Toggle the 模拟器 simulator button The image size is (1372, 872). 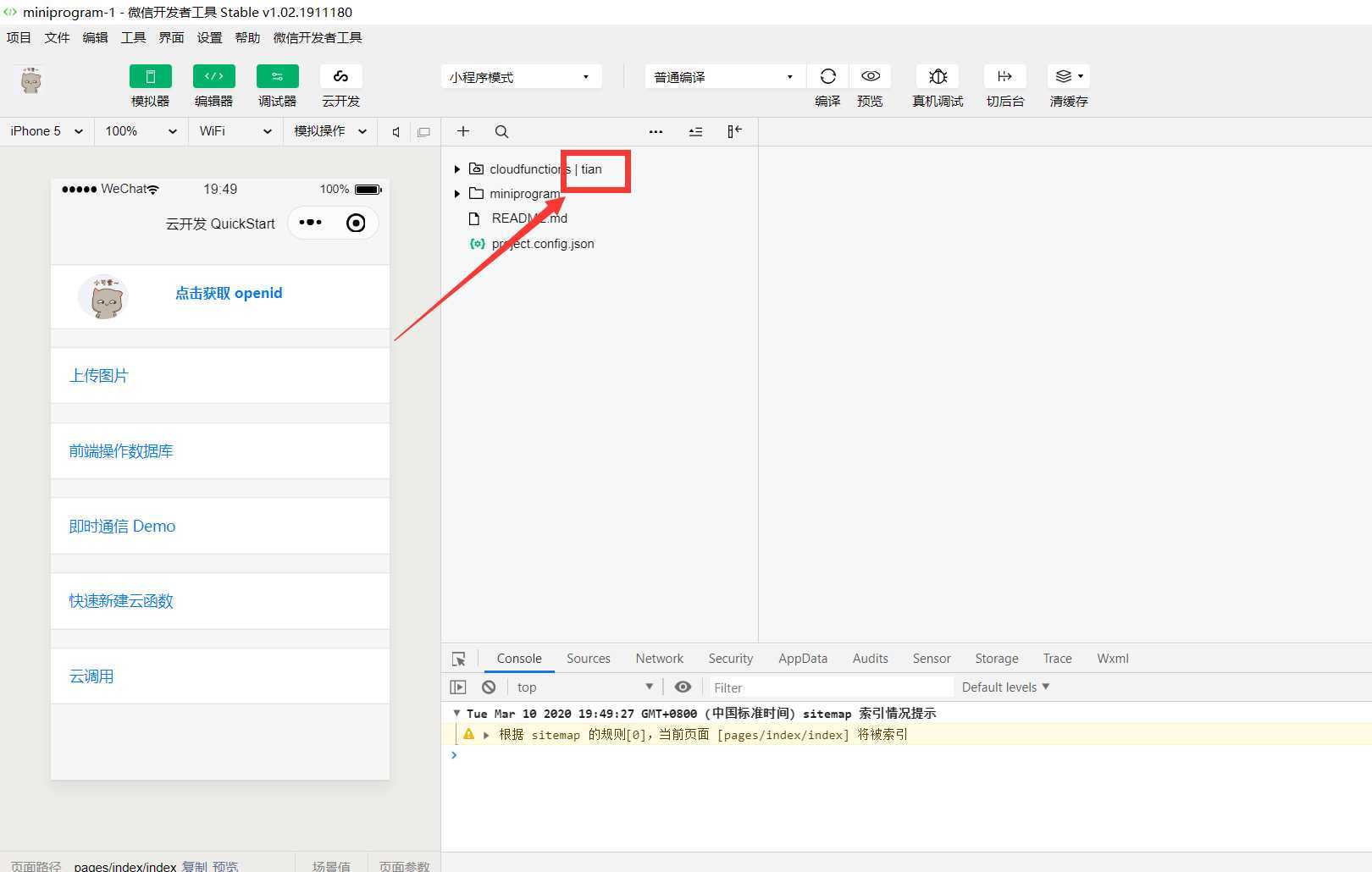[150, 76]
